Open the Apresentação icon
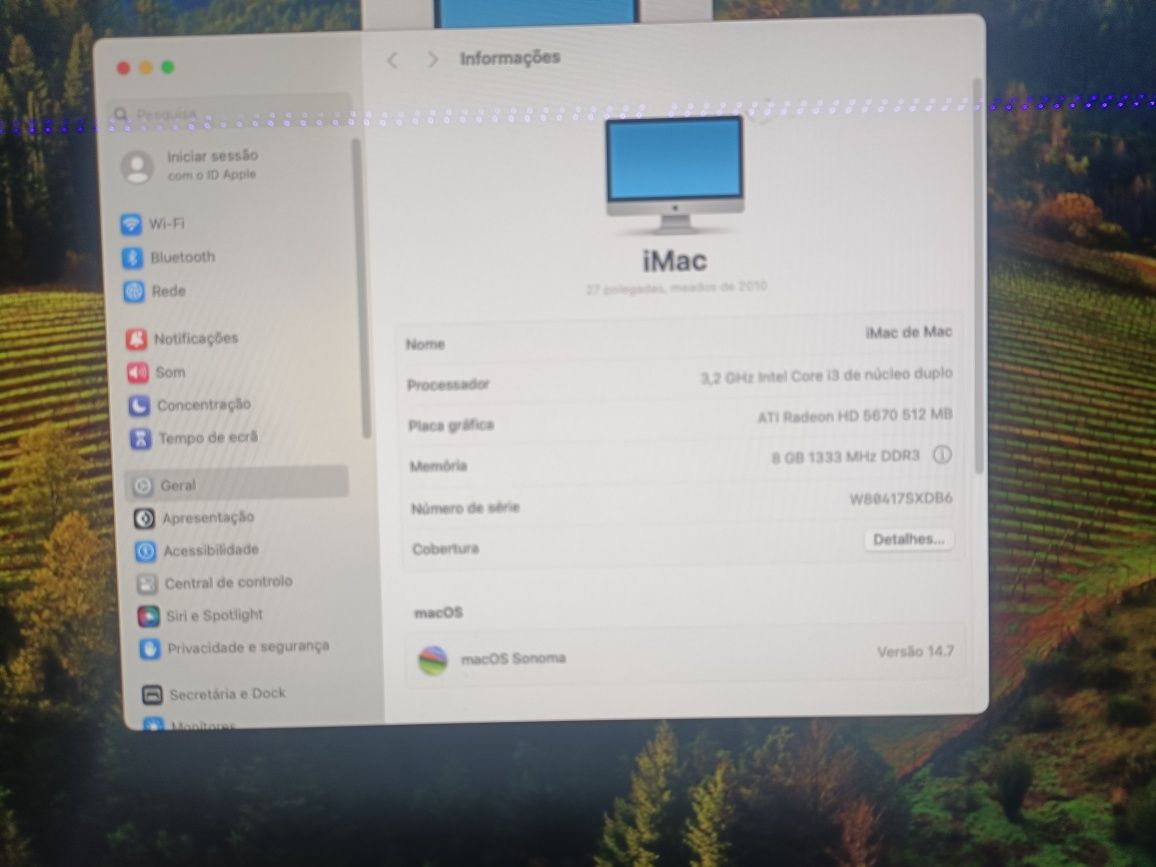 tap(144, 519)
